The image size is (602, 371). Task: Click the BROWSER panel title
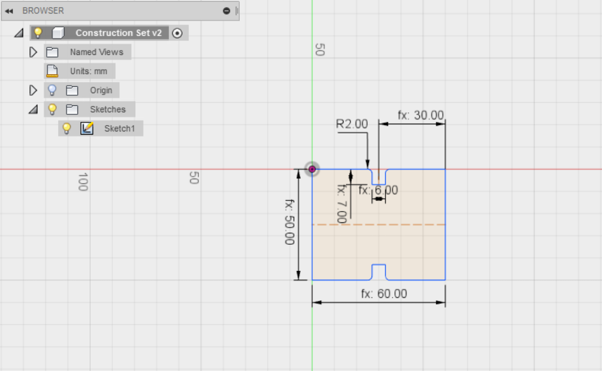pyautogui.click(x=43, y=11)
